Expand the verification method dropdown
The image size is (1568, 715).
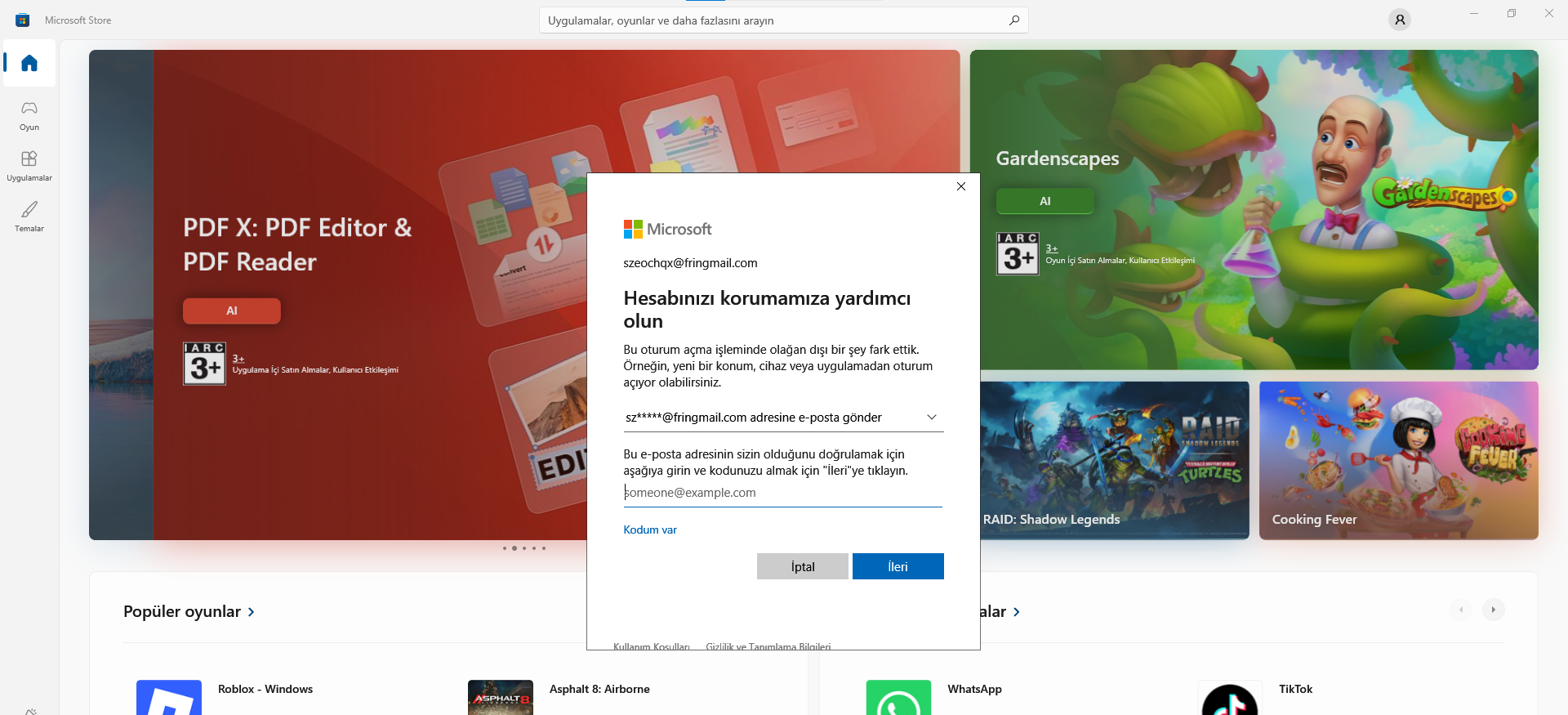pyautogui.click(x=783, y=418)
